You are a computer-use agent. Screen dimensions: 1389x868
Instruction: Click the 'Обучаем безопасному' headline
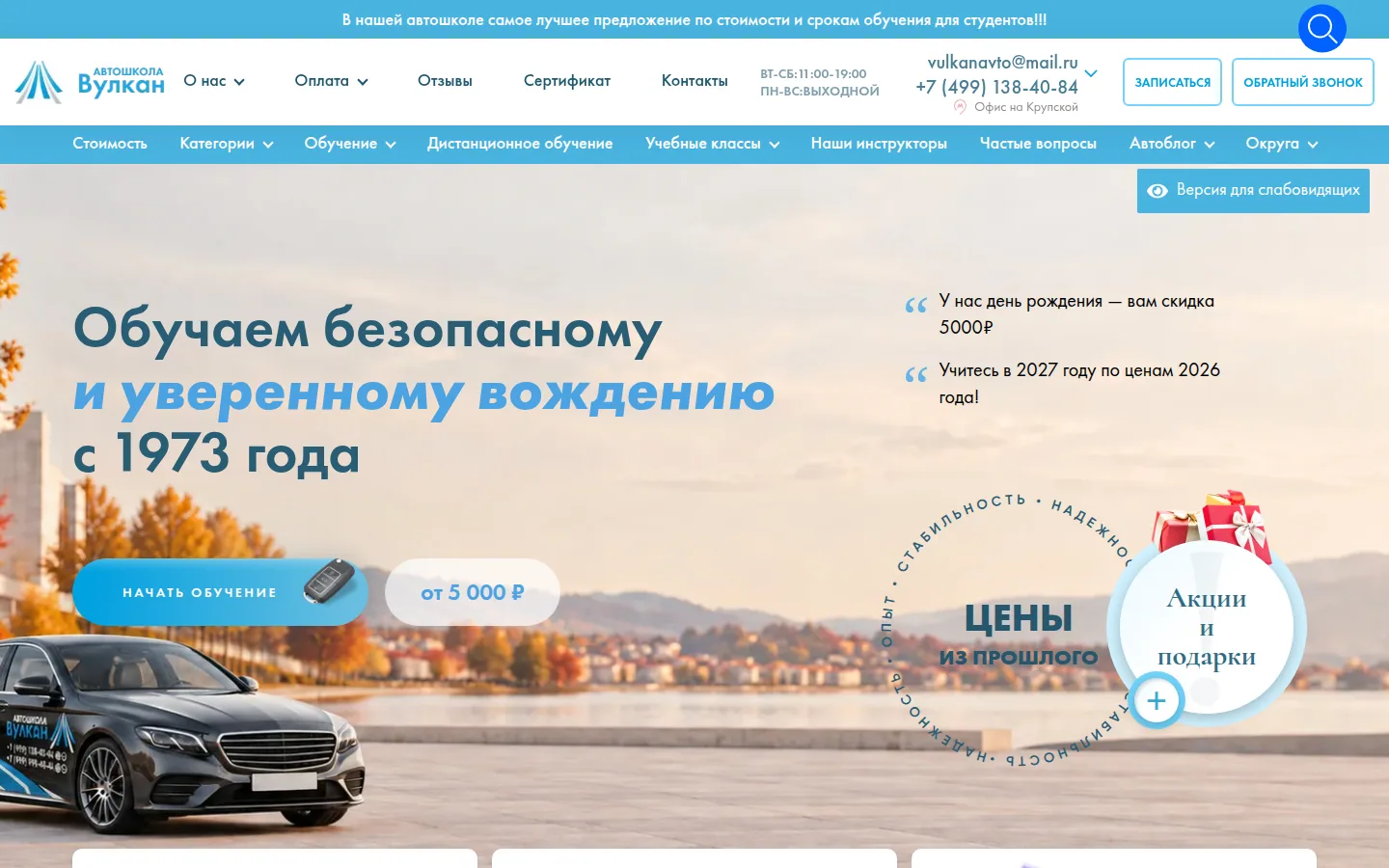pyautogui.click(x=368, y=329)
